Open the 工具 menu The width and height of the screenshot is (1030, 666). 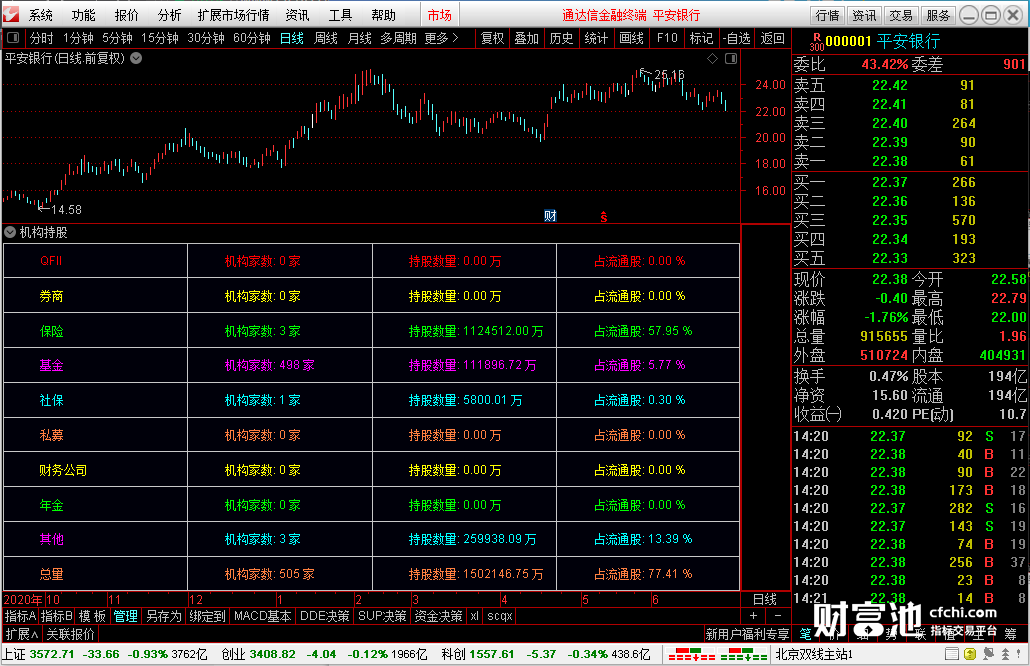pos(340,14)
